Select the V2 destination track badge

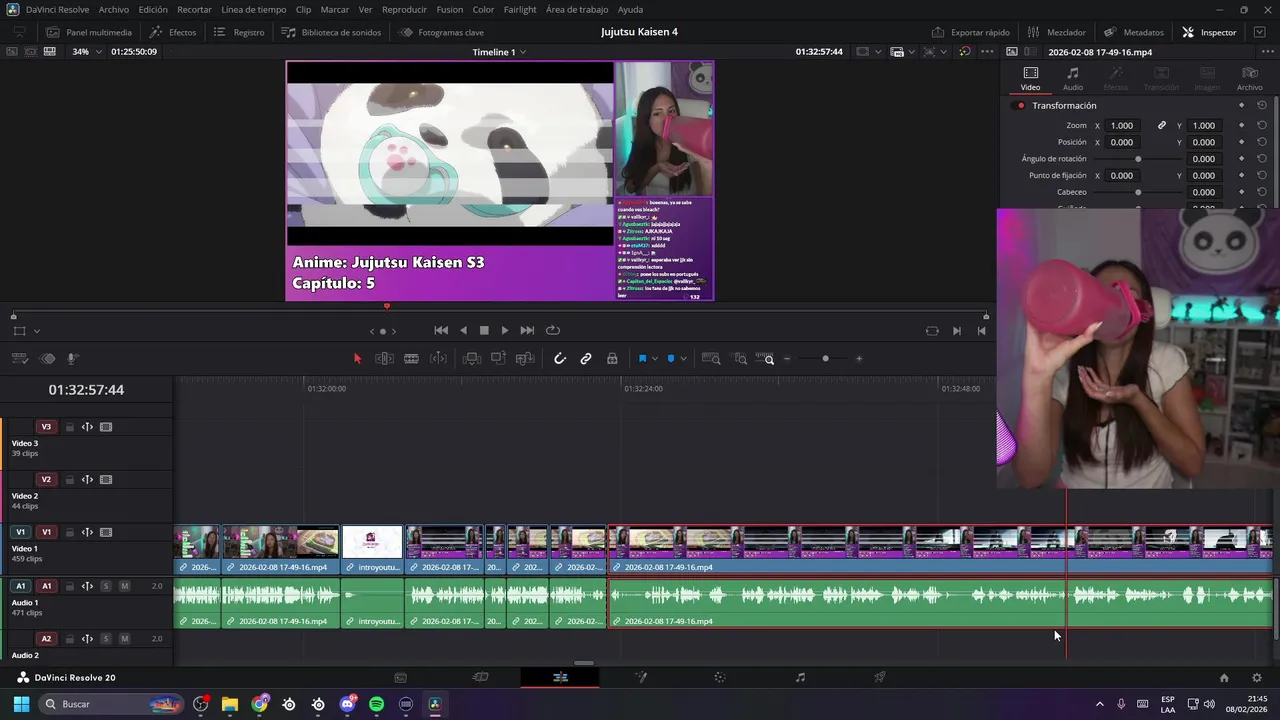(x=46, y=480)
